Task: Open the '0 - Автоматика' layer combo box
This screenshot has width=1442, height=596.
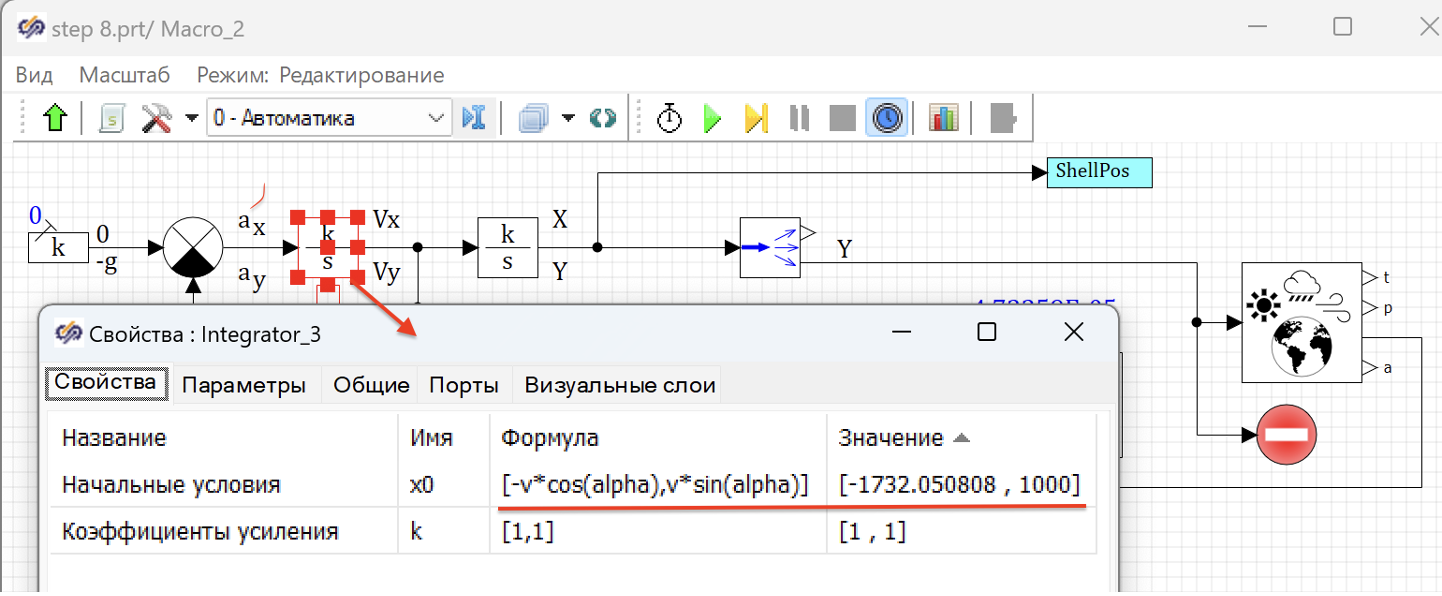Action: coord(329,118)
